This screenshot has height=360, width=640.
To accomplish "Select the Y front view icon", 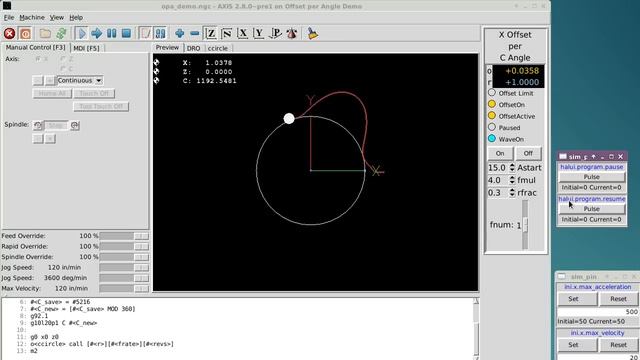I will coord(258,33).
